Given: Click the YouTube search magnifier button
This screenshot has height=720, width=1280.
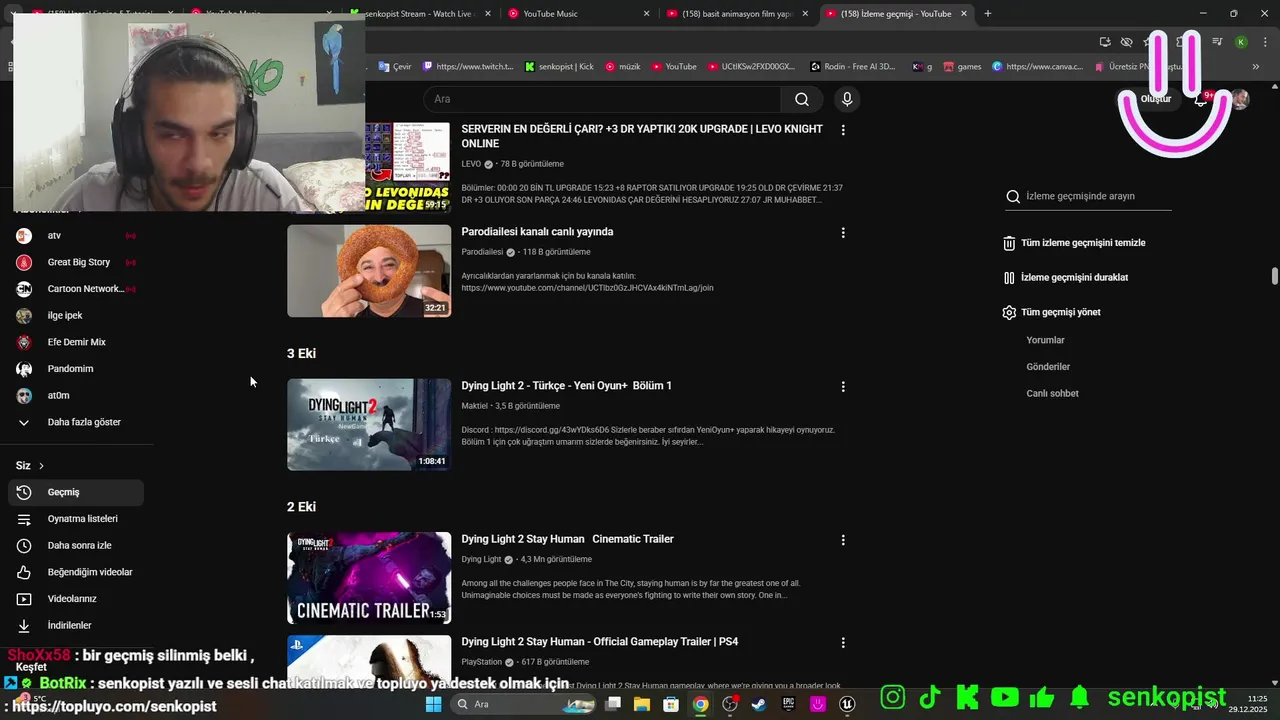Looking at the screenshot, I should coord(801,99).
